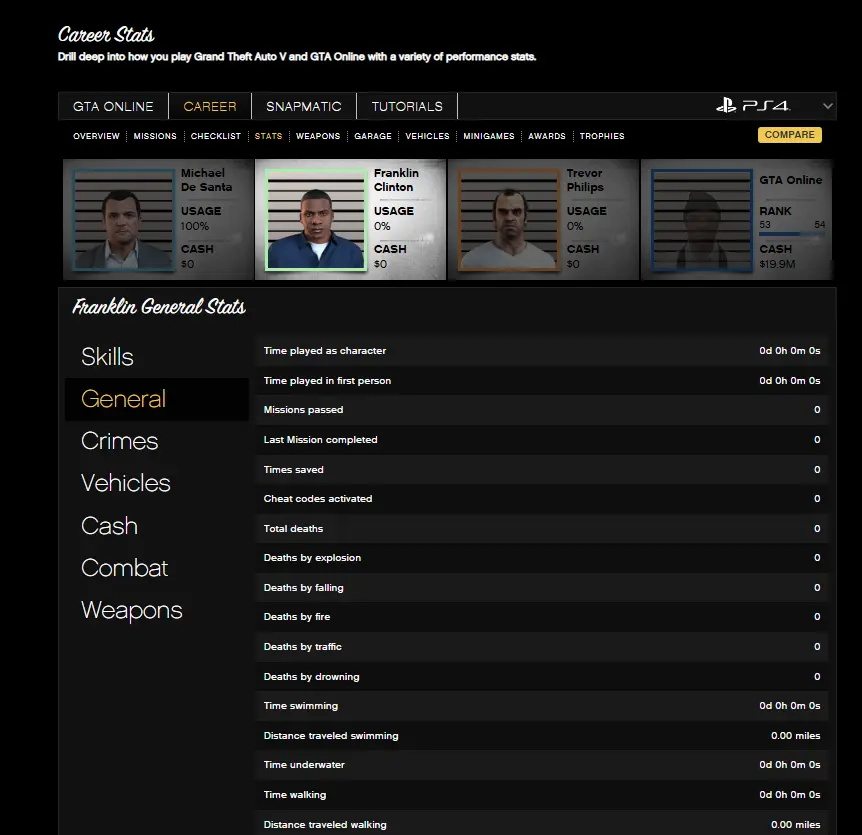Select Franklin Clinton's mugshot portrait
Screen dimensions: 862x835
click(x=316, y=220)
